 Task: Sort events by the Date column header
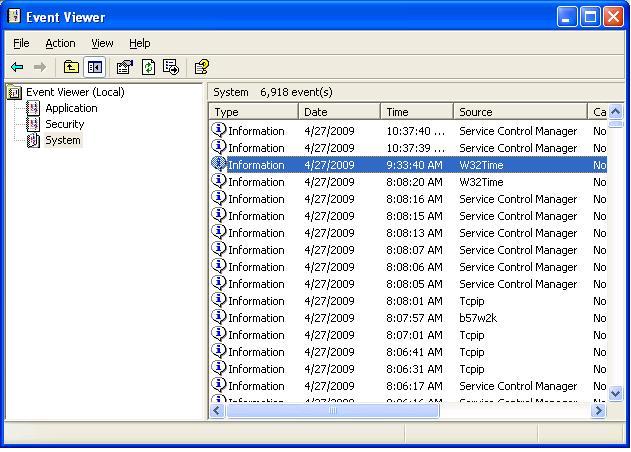point(338,112)
